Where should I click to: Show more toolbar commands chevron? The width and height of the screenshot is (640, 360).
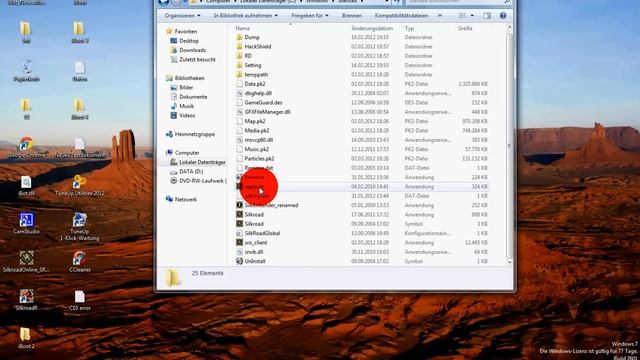tap(440, 16)
